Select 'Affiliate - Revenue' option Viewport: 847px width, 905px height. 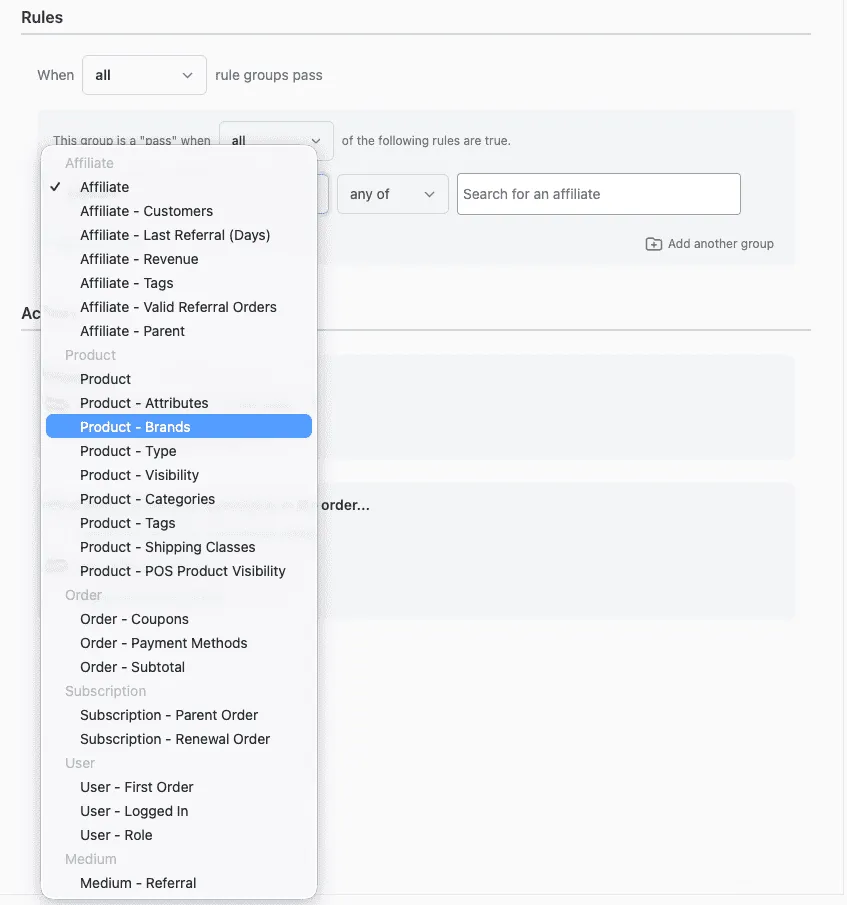(179, 259)
